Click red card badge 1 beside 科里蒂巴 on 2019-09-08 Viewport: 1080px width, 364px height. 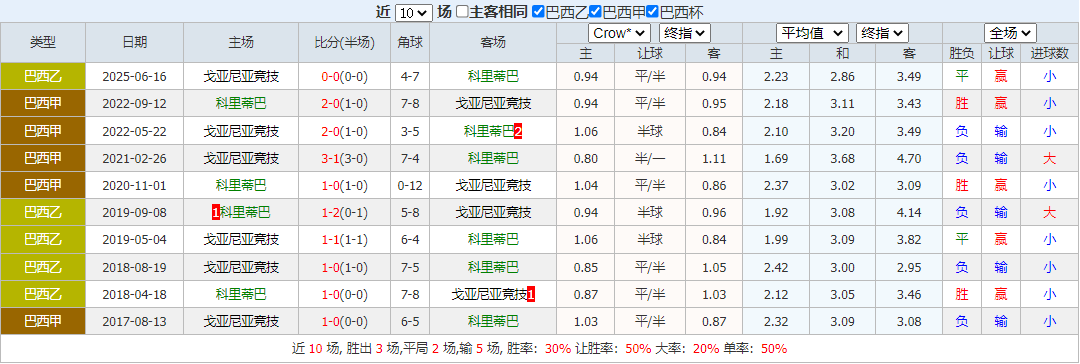point(216,213)
